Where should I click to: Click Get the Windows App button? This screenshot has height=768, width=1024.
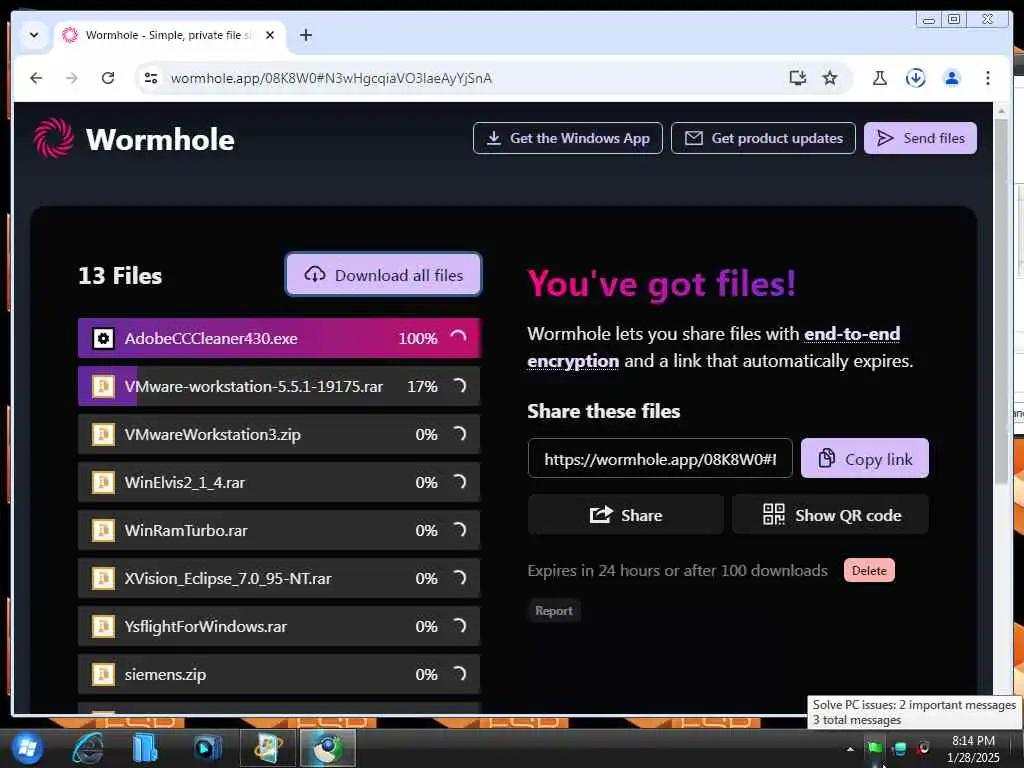pos(568,138)
